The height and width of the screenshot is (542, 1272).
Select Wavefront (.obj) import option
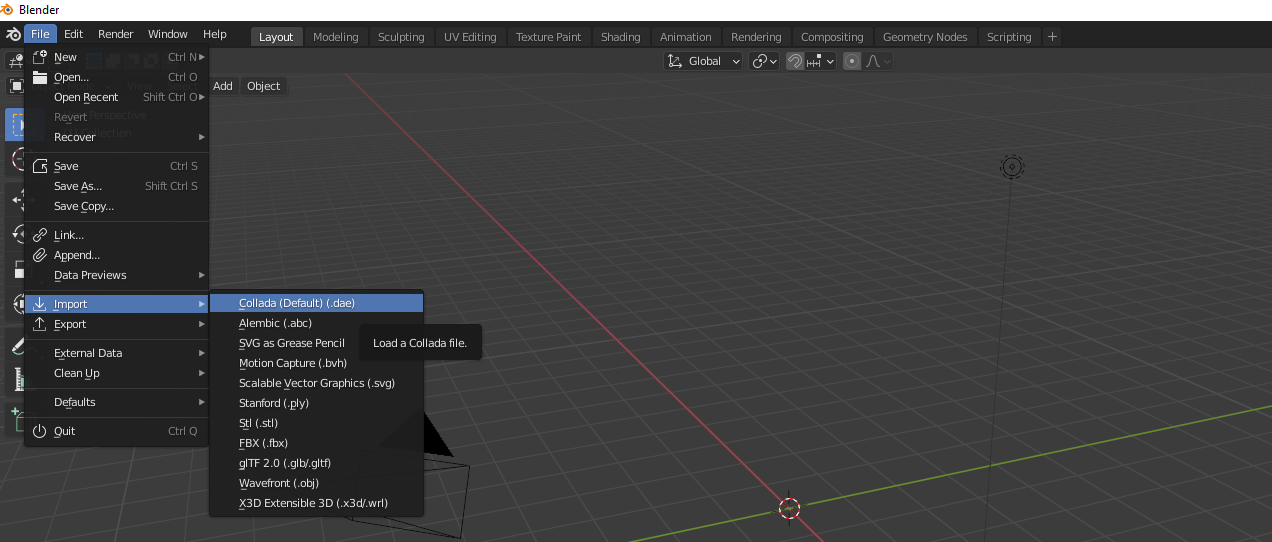click(x=316, y=483)
